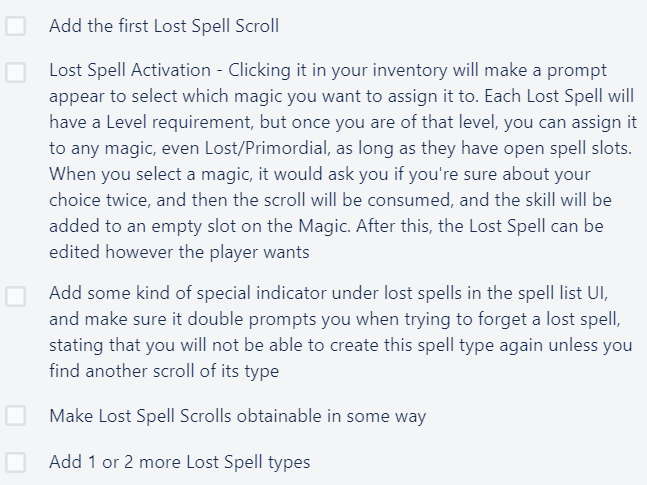
Task: Edit the 'Lost Spell Activation' item heading text
Action: pyautogui.click(x=130, y=70)
